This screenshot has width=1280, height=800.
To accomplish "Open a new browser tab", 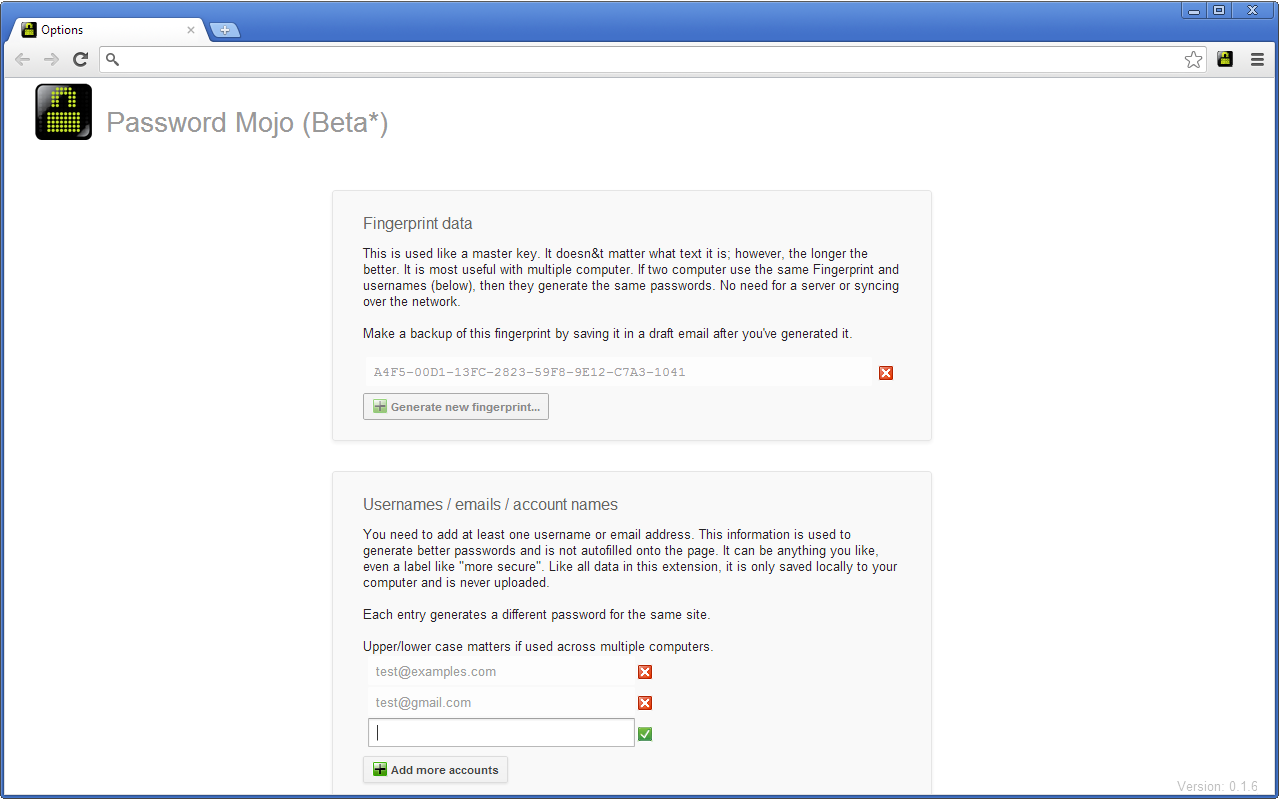I will pos(225,30).
